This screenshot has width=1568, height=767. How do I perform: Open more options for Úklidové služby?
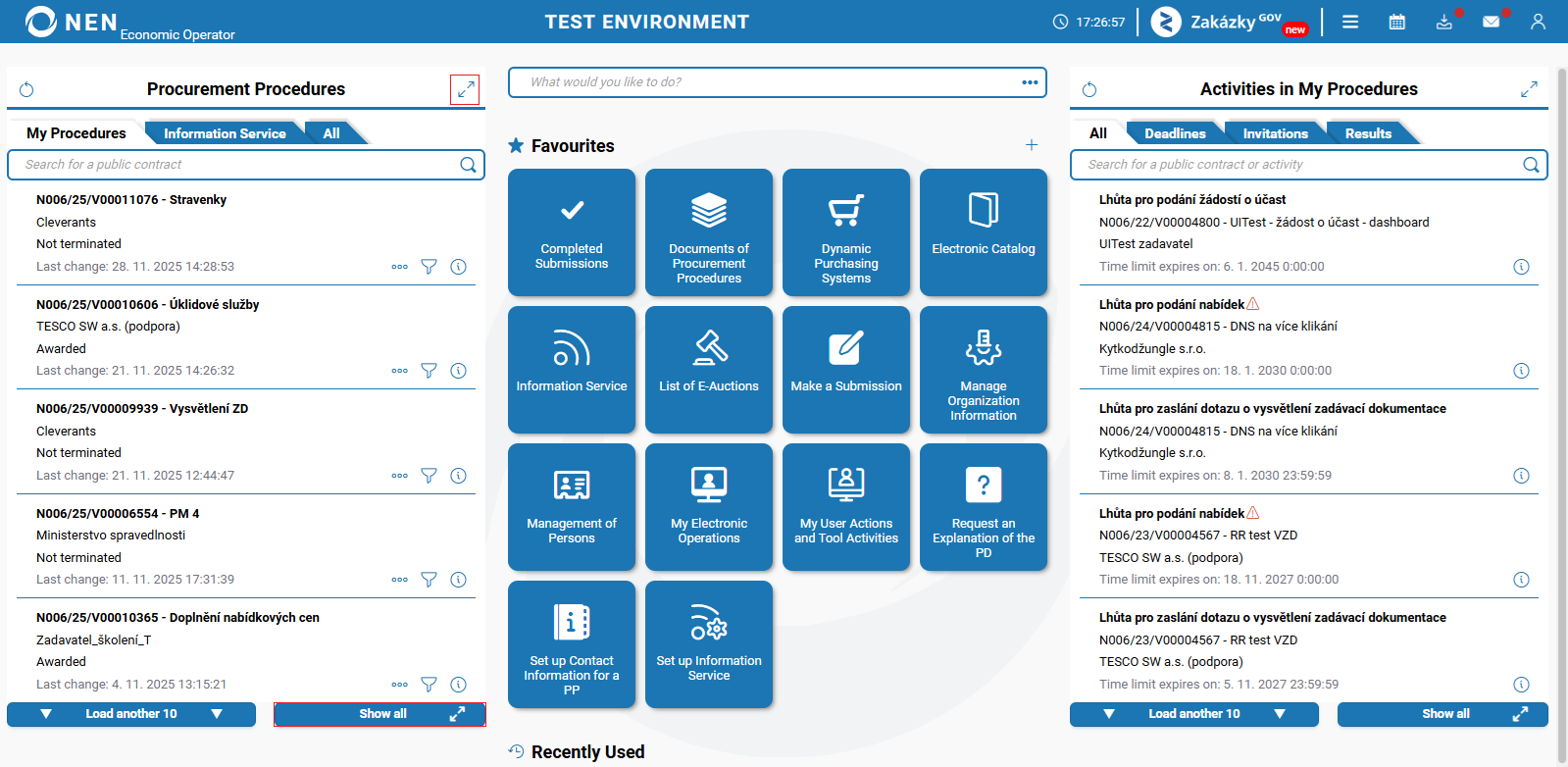coord(399,371)
